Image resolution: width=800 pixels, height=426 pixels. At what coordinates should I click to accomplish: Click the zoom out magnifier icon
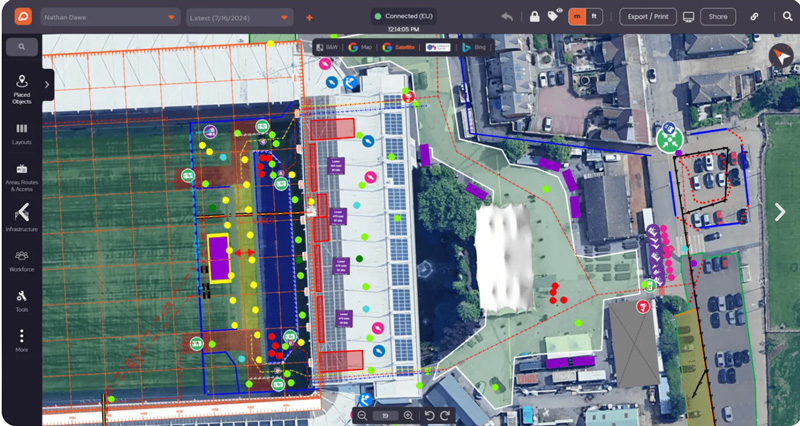point(362,416)
